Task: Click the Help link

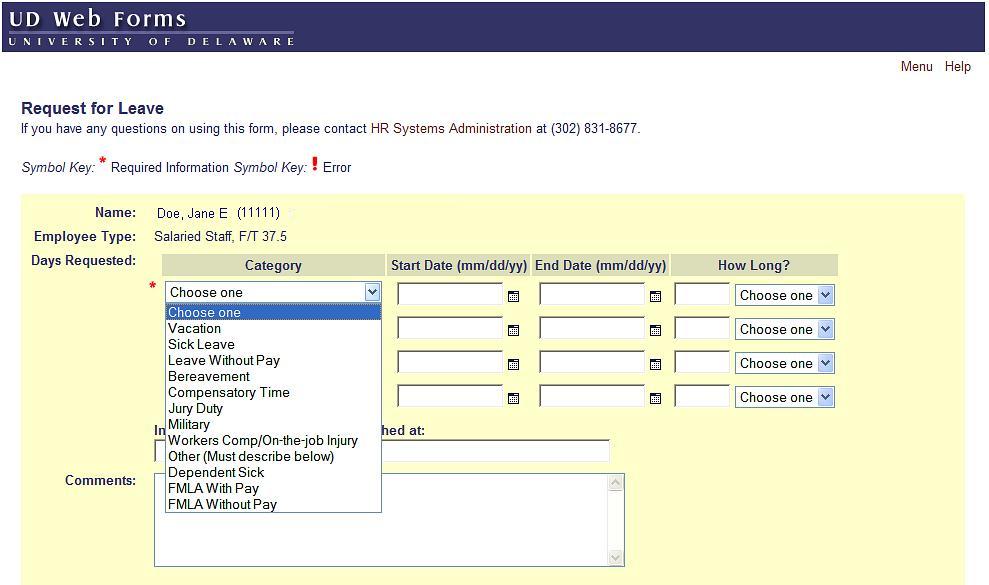Action: click(x=957, y=66)
